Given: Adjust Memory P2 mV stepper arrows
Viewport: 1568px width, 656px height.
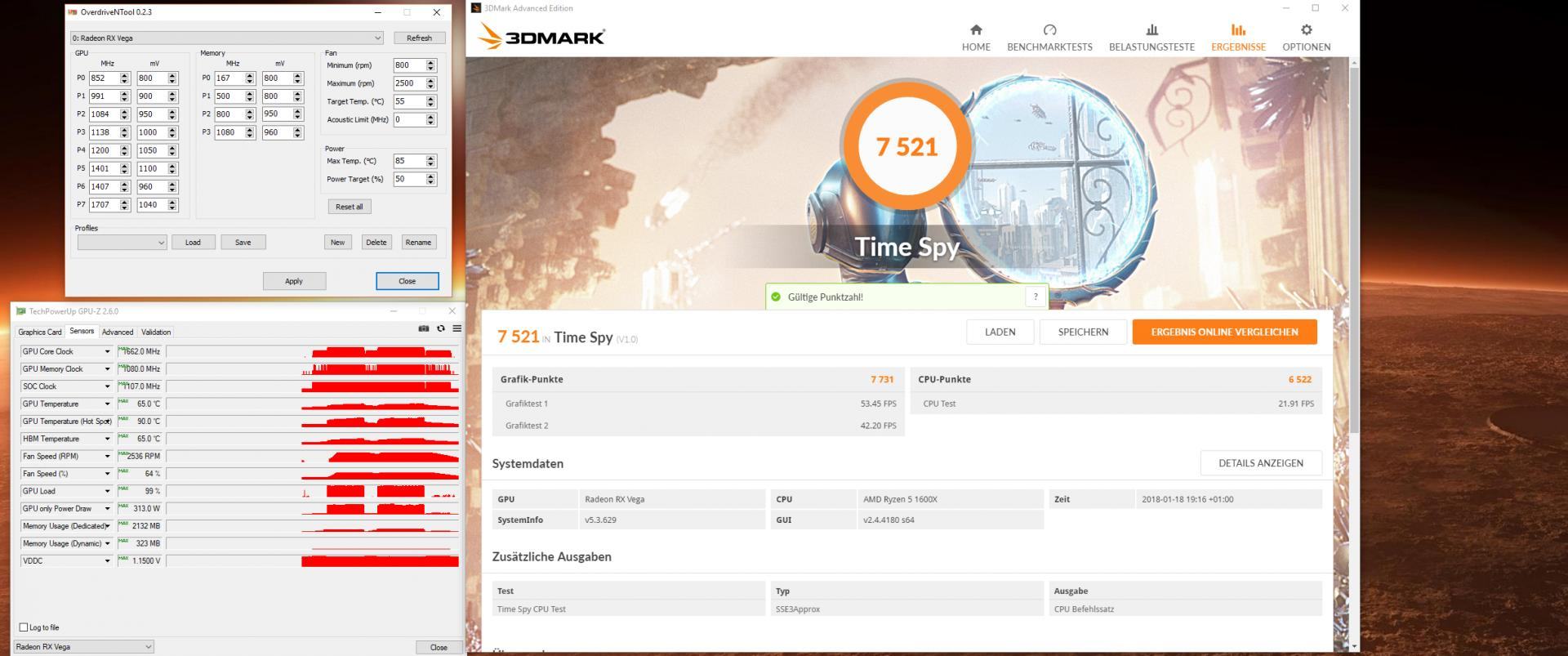Looking at the screenshot, I should pyautogui.click(x=297, y=114).
